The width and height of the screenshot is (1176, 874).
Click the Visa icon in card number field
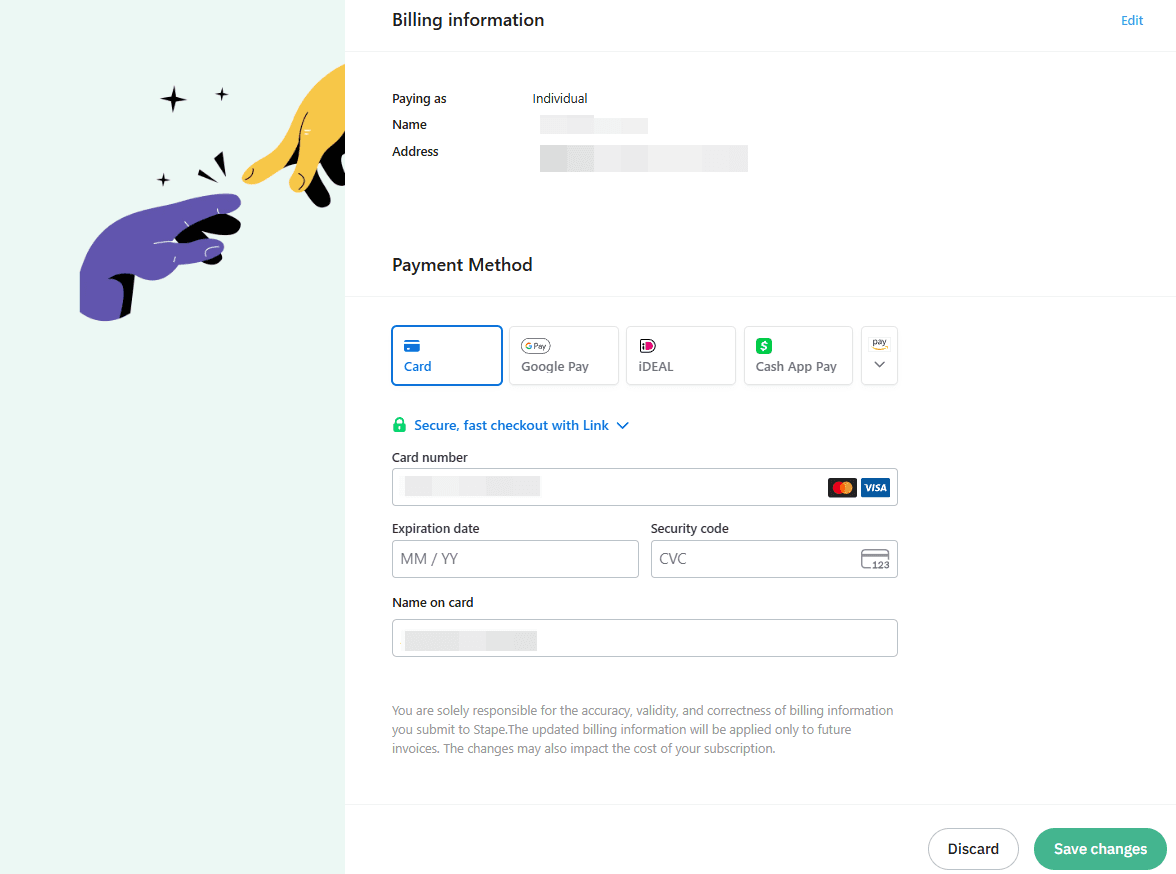tap(875, 487)
